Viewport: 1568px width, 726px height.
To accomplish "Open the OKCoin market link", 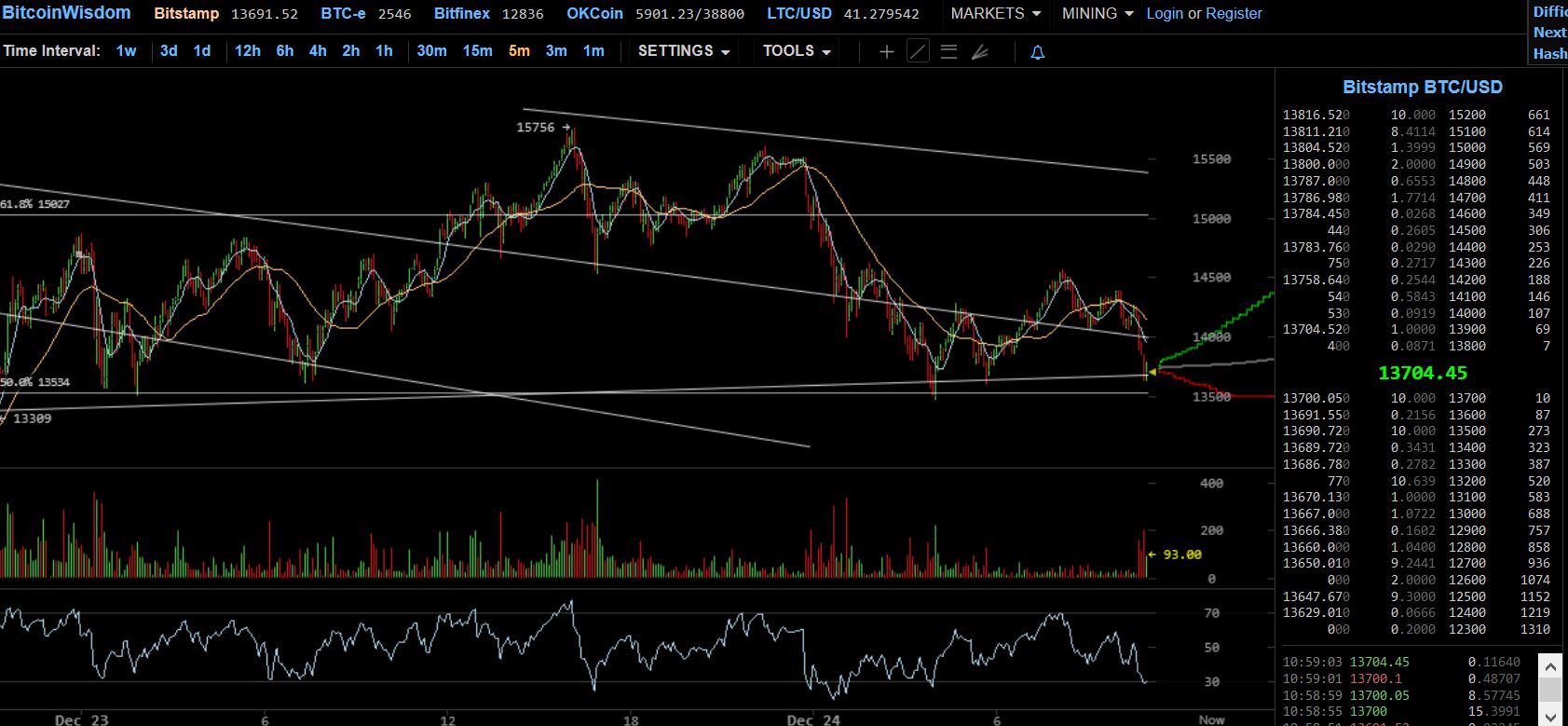I will [x=594, y=14].
